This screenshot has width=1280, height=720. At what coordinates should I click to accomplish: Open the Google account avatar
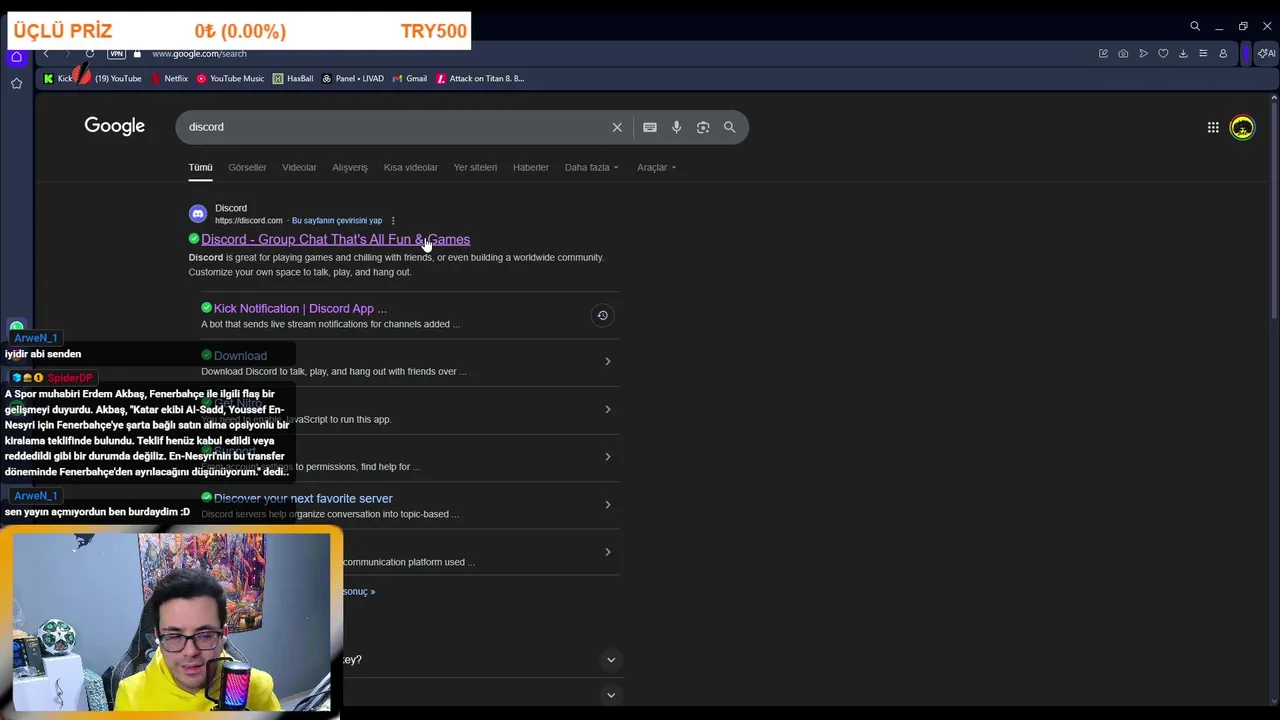(1242, 127)
